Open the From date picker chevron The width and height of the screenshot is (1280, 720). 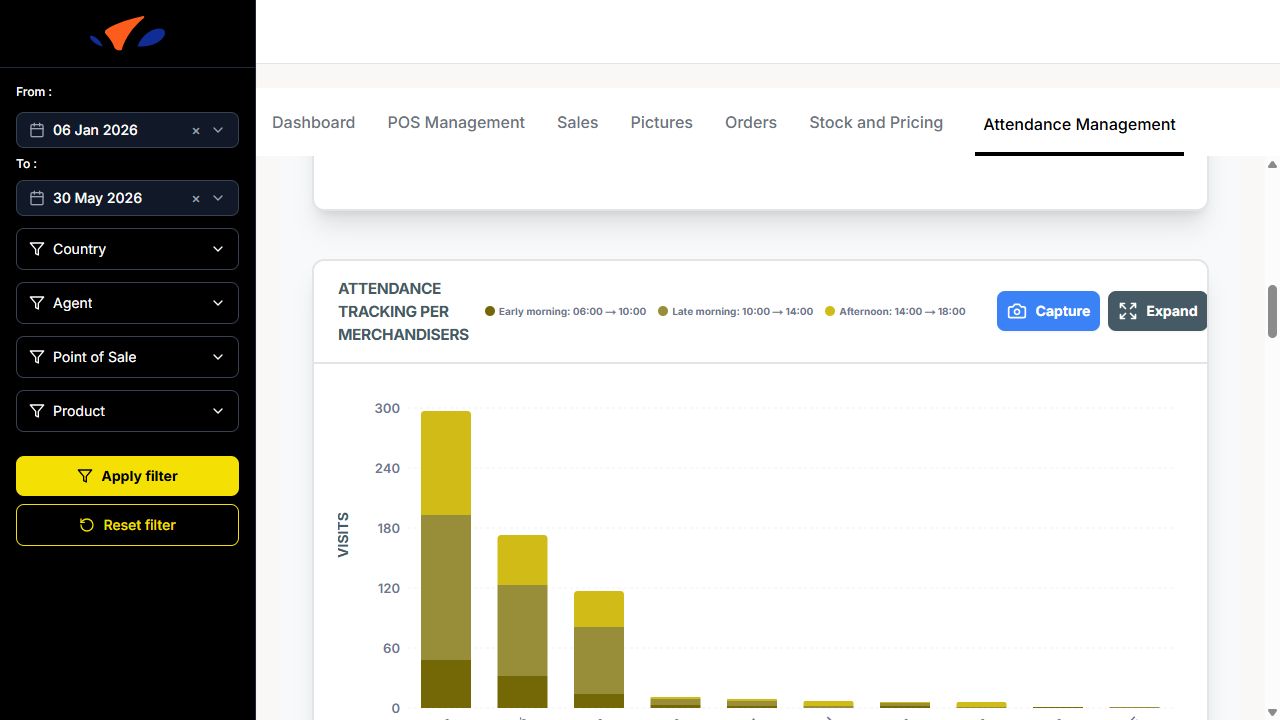click(218, 130)
